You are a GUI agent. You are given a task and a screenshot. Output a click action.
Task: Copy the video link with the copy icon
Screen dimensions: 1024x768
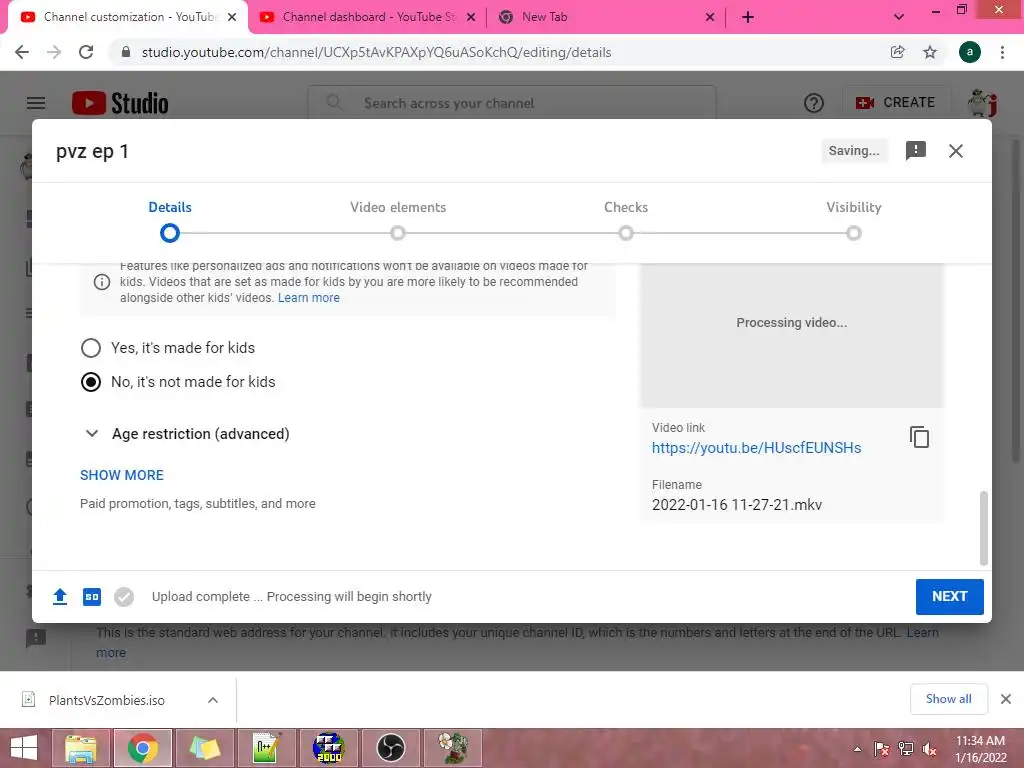pyautogui.click(x=920, y=437)
